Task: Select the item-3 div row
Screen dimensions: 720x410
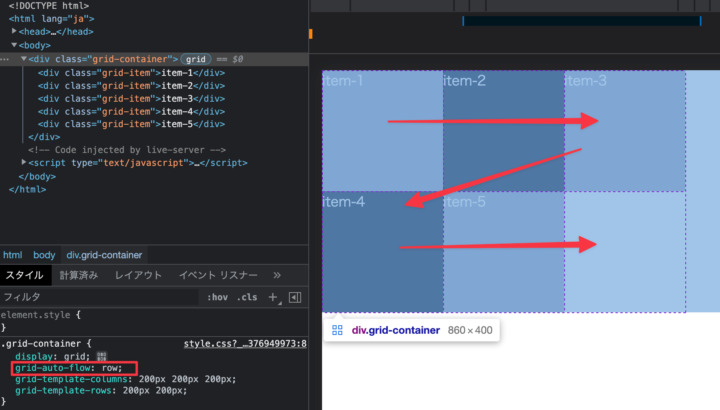Action: point(131,98)
